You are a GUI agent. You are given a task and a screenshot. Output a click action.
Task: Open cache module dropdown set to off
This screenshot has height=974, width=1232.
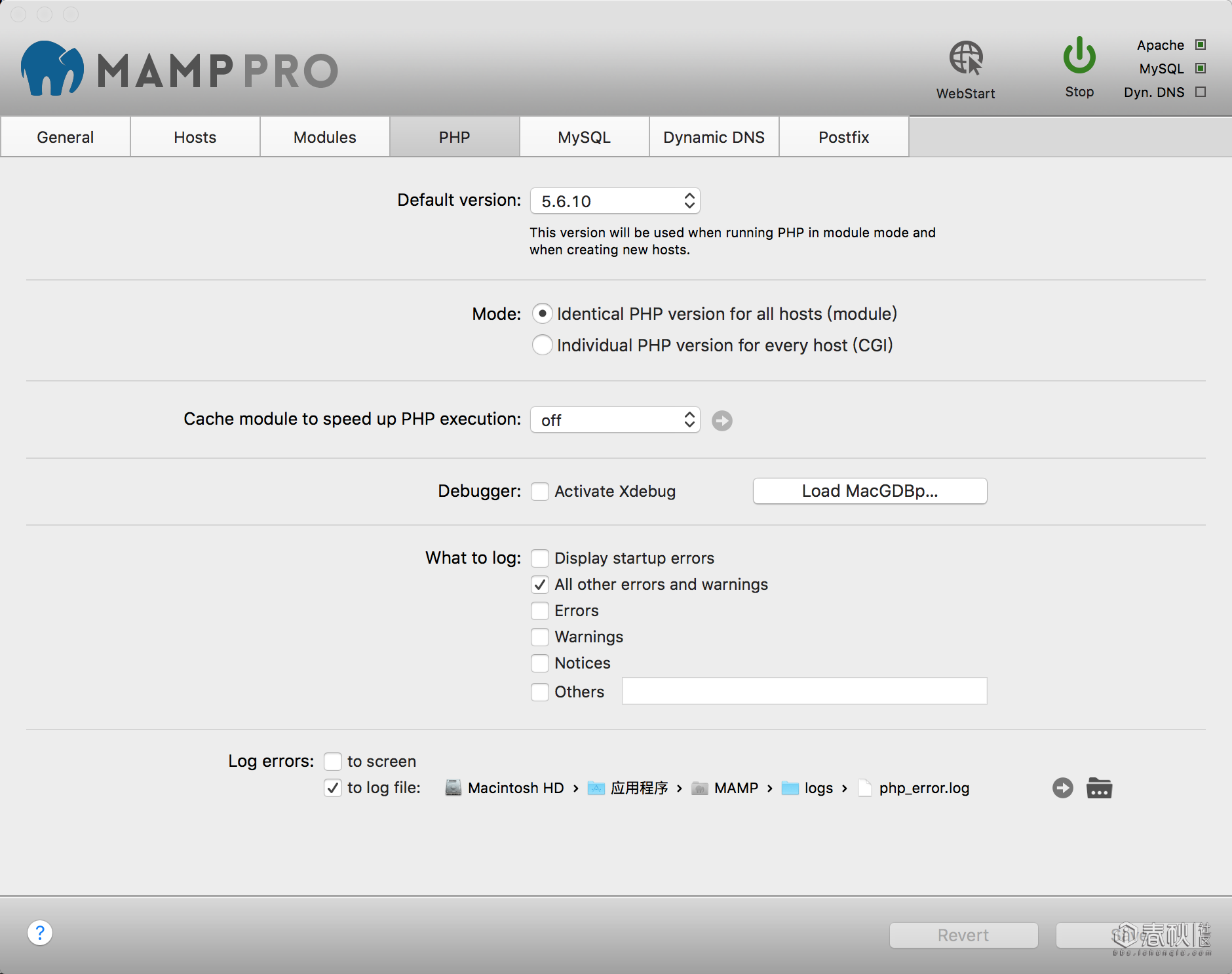[615, 419]
